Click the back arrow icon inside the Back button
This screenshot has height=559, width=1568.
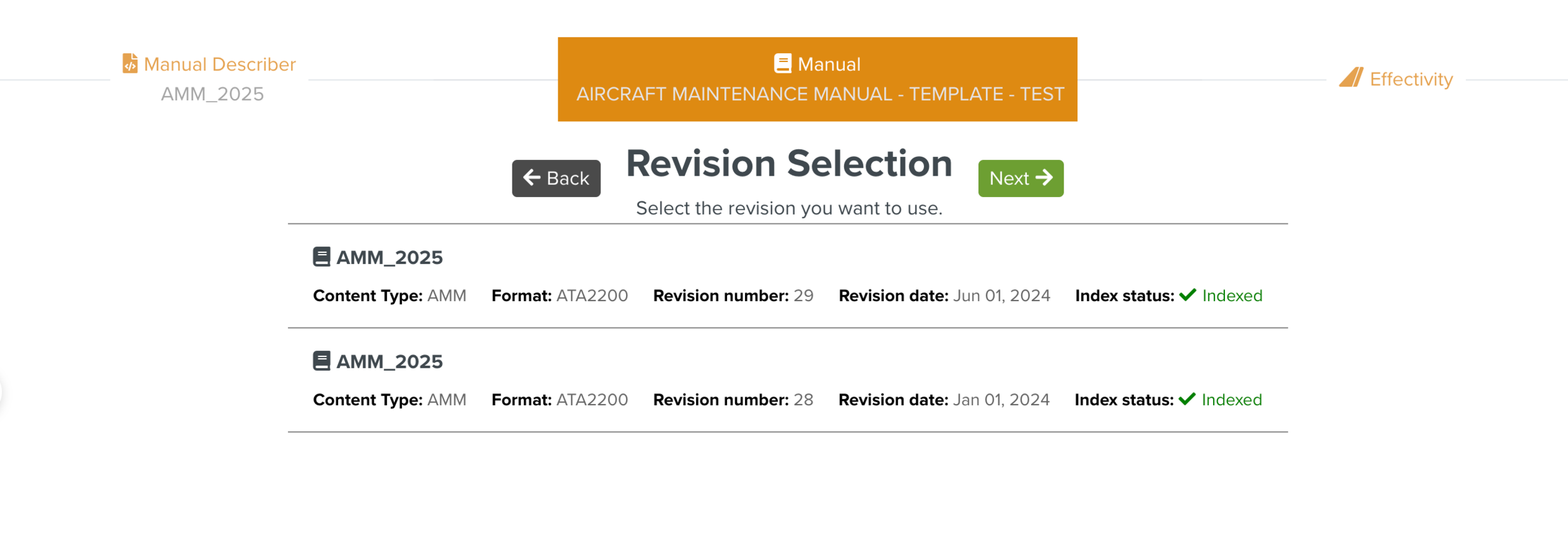[x=531, y=178]
